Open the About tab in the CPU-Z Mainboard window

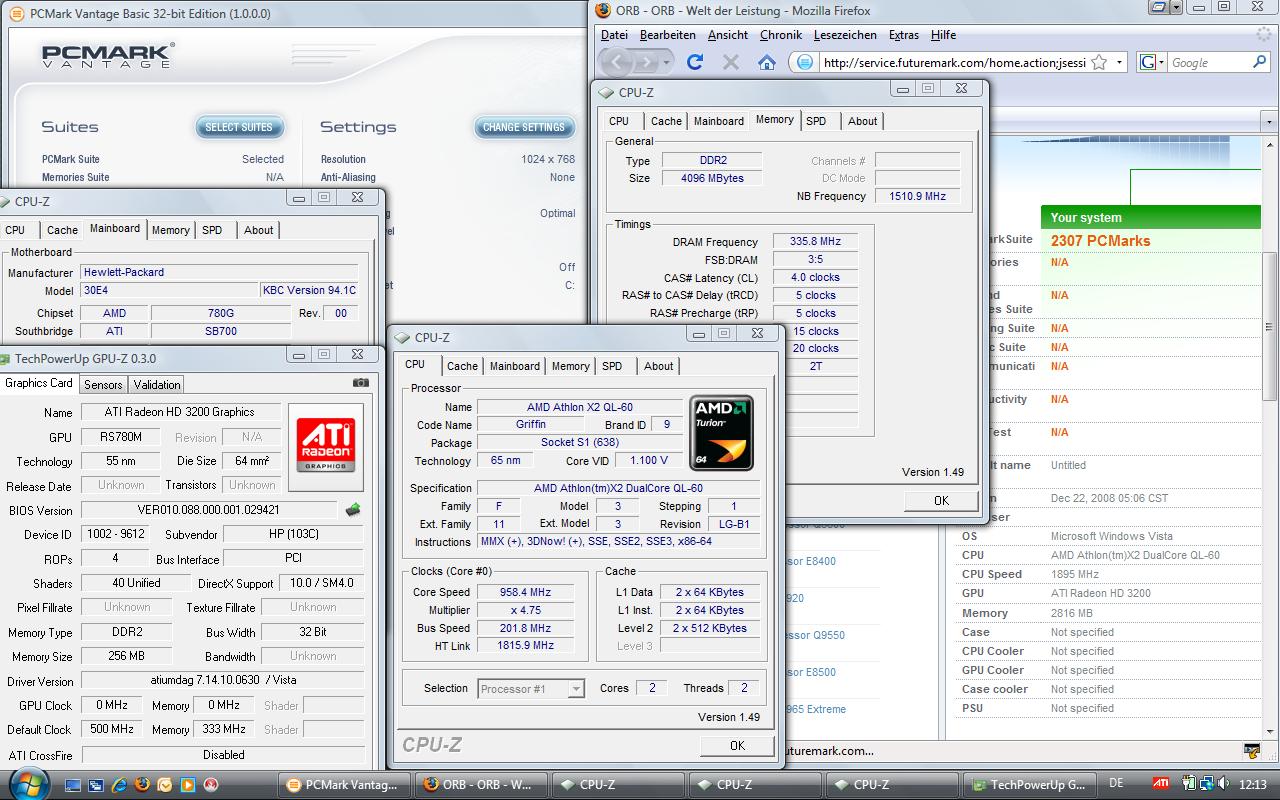click(x=258, y=230)
